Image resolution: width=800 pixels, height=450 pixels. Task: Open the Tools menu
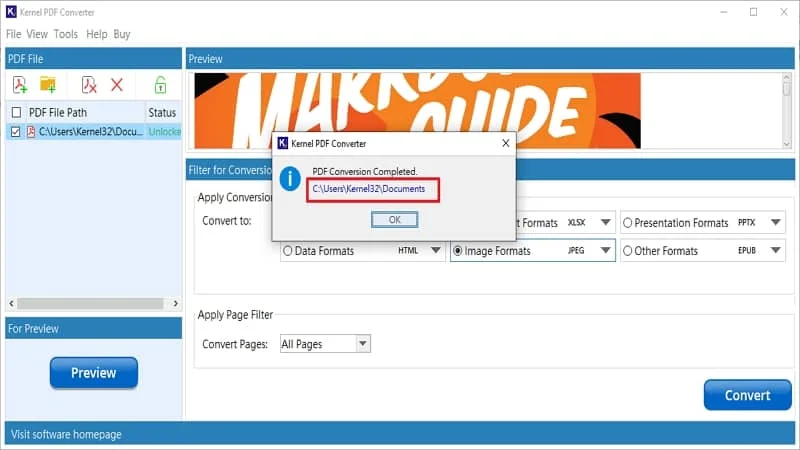tap(66, 34)
